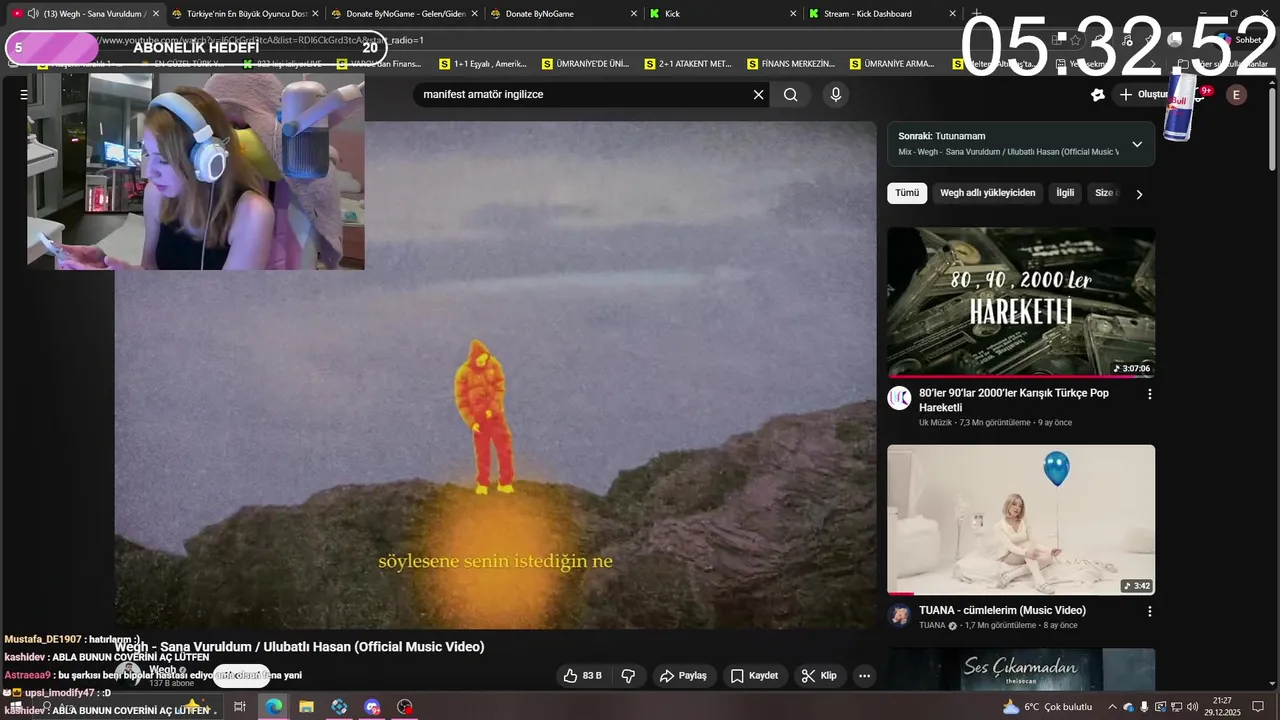1280x720 pixels.
Task: Click the Wegh - Sana Vuruldum video title
Action: pyautogui.click(x=299, y=647)
